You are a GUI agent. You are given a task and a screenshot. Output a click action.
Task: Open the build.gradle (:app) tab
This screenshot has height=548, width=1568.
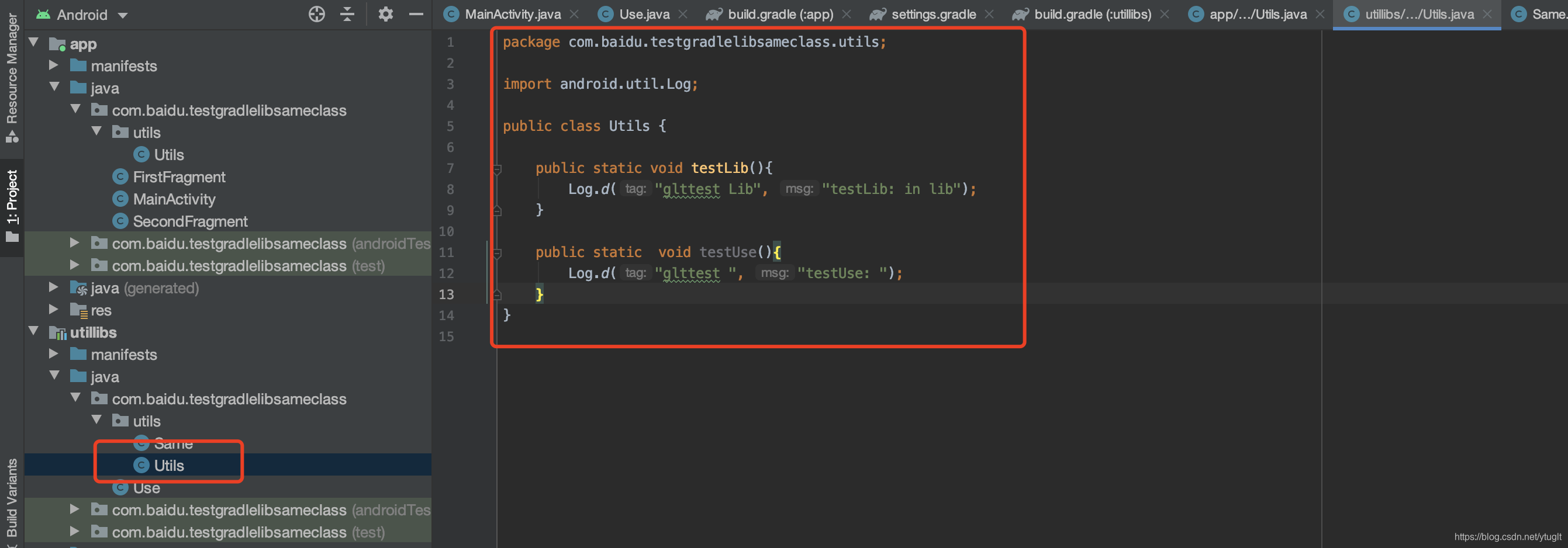(x=780, y=14)
